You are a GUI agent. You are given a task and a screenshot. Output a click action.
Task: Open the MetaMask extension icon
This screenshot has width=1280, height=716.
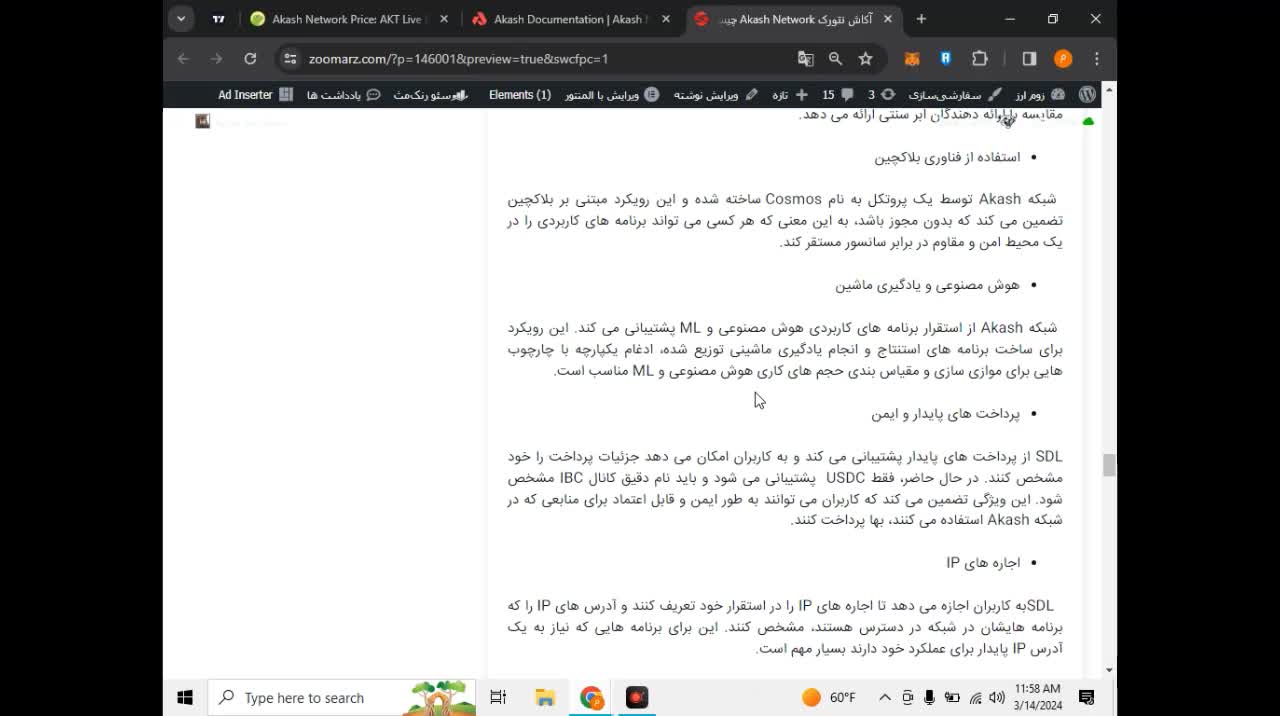click(911, 59)
